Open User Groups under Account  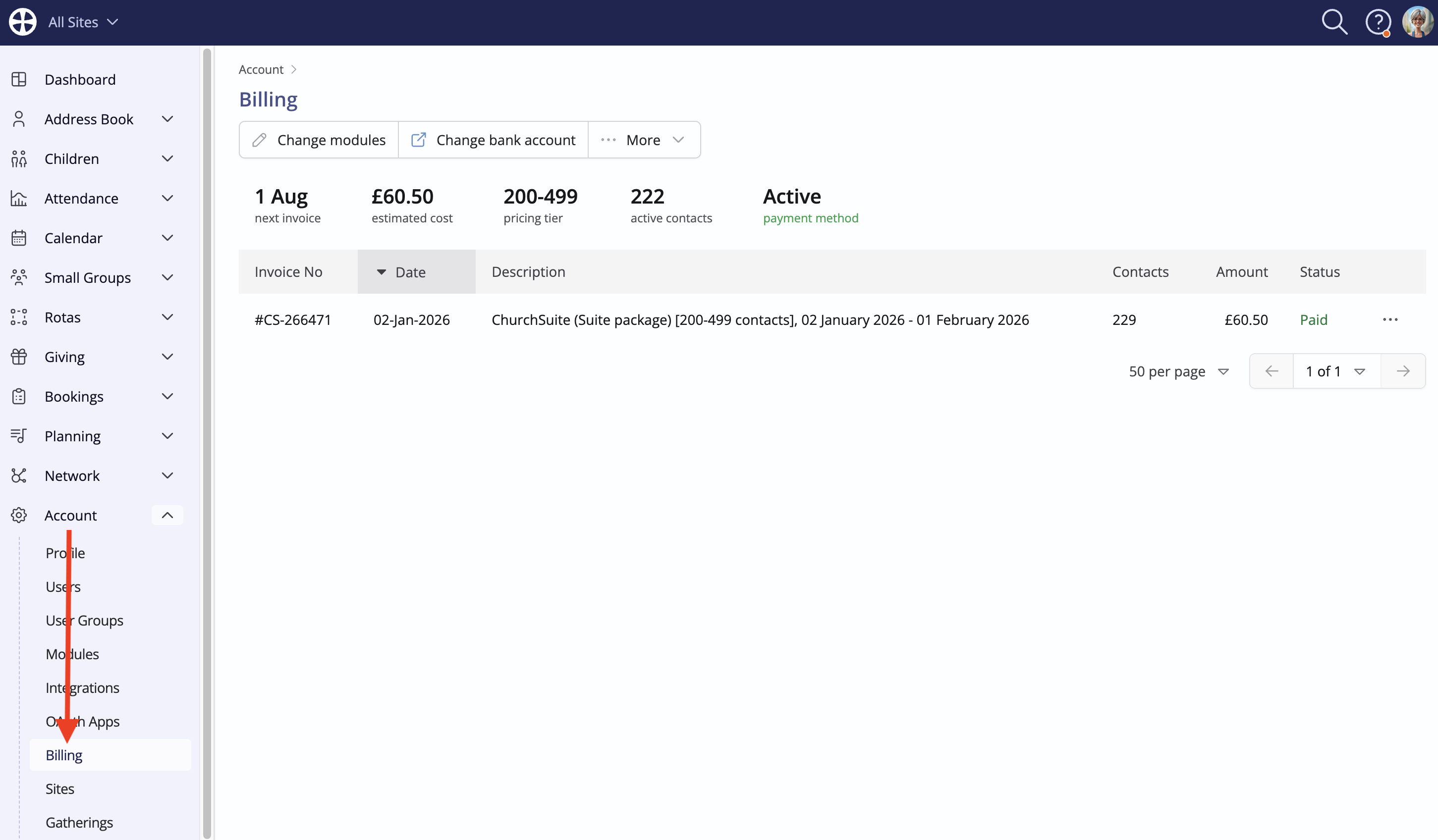(84, 621)
